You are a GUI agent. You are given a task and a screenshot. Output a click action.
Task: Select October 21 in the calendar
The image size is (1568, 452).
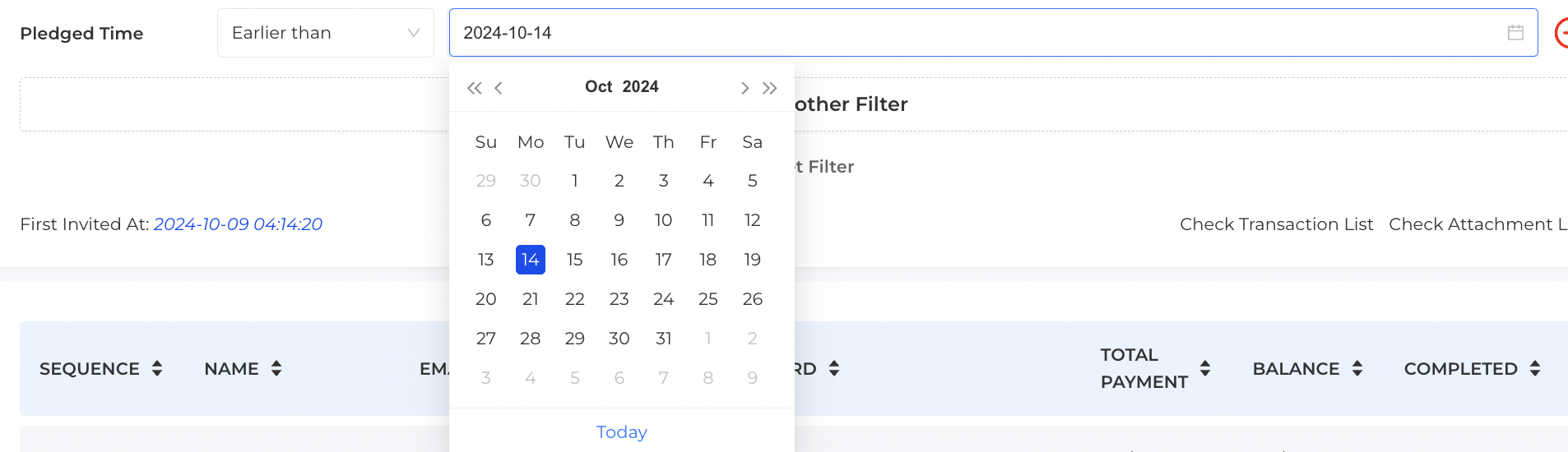click(531, 299)
